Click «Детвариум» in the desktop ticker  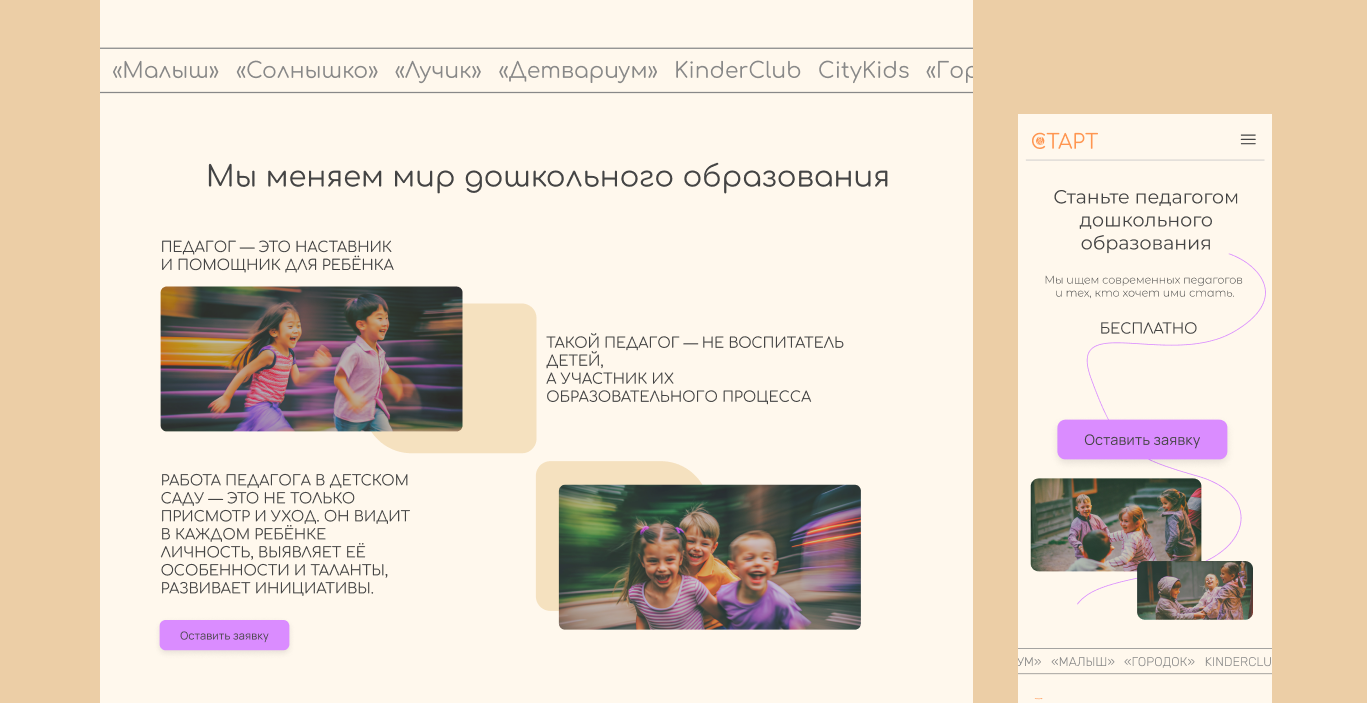pos(577,71)
